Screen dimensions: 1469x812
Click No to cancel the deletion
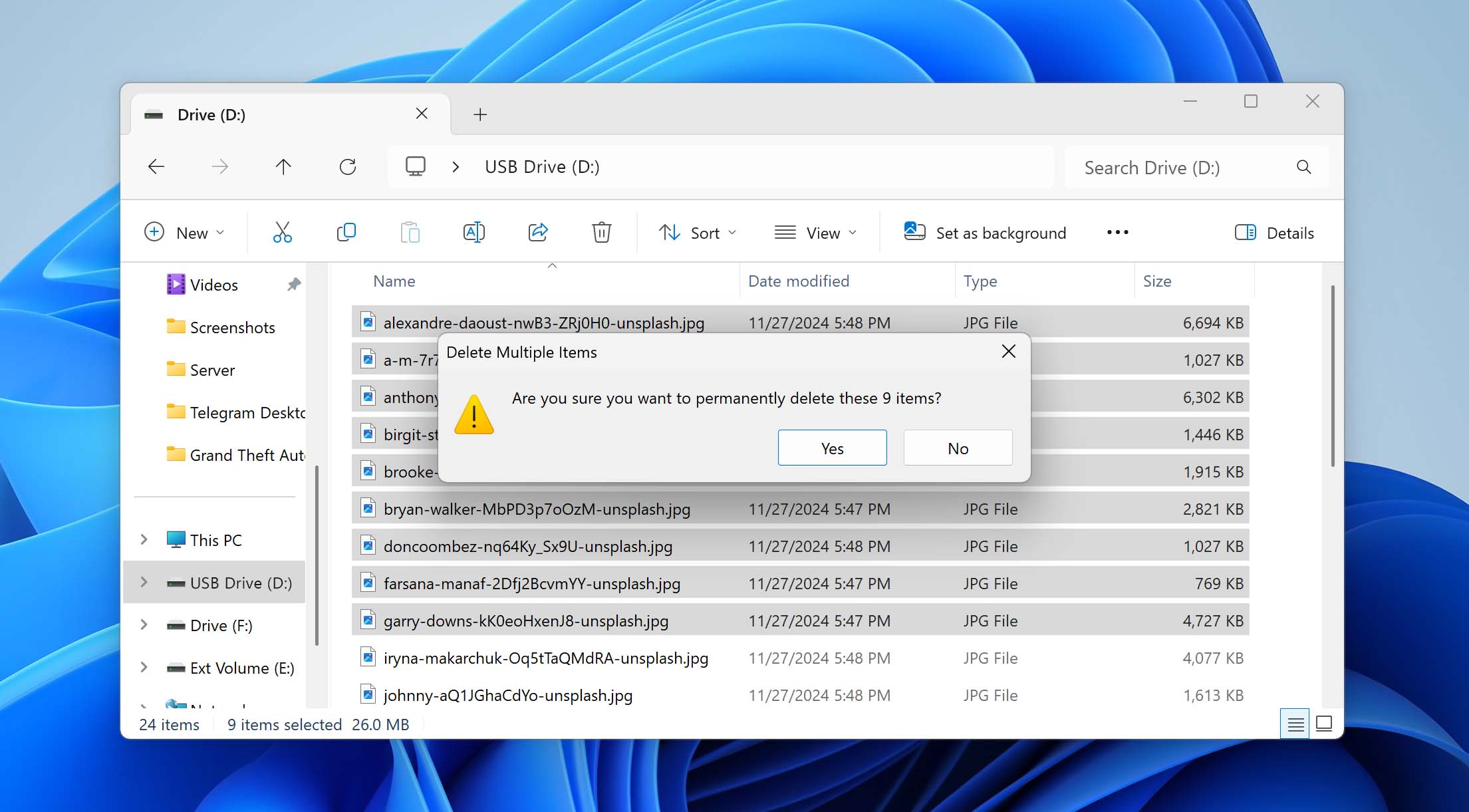coord(958,447)
